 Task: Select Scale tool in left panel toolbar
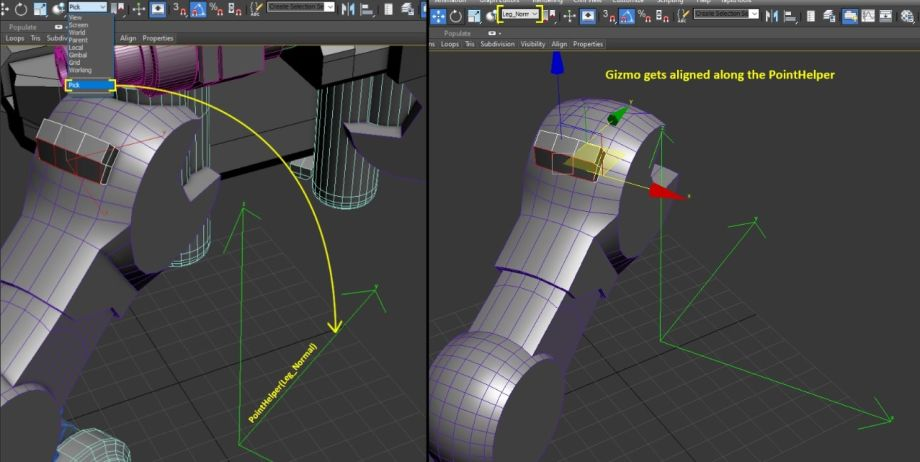pos(40,9)
